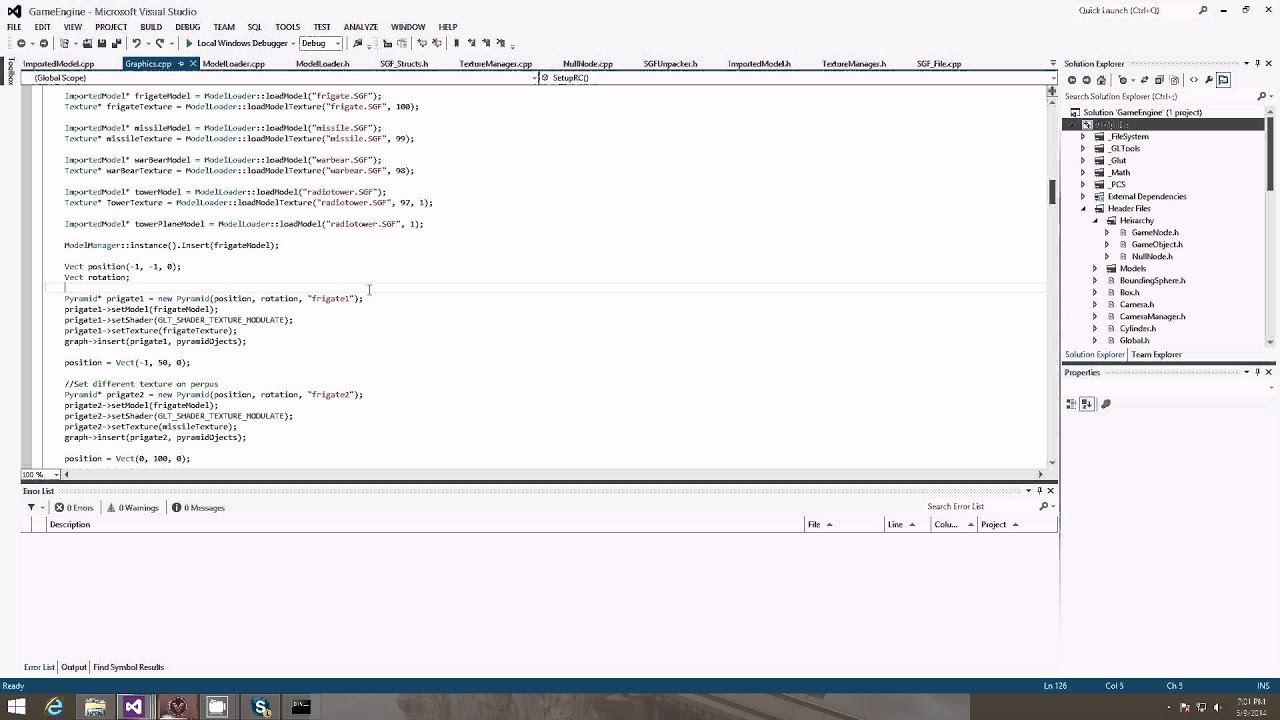
Task: Open the BUILD menu
Action: (151, 27)
